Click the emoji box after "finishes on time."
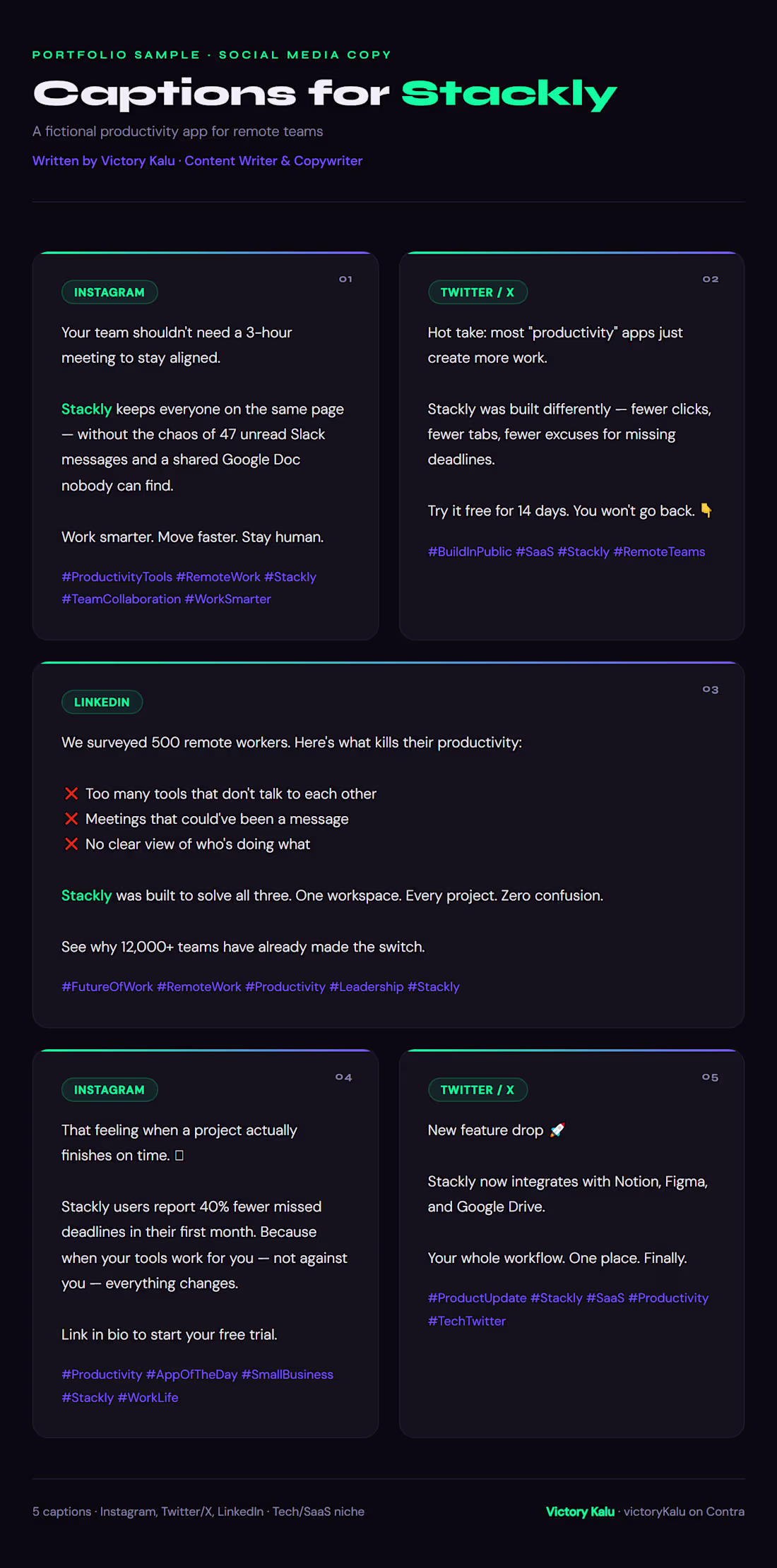This screenshot has height=1568, width=777. [x=179, y=1155]
